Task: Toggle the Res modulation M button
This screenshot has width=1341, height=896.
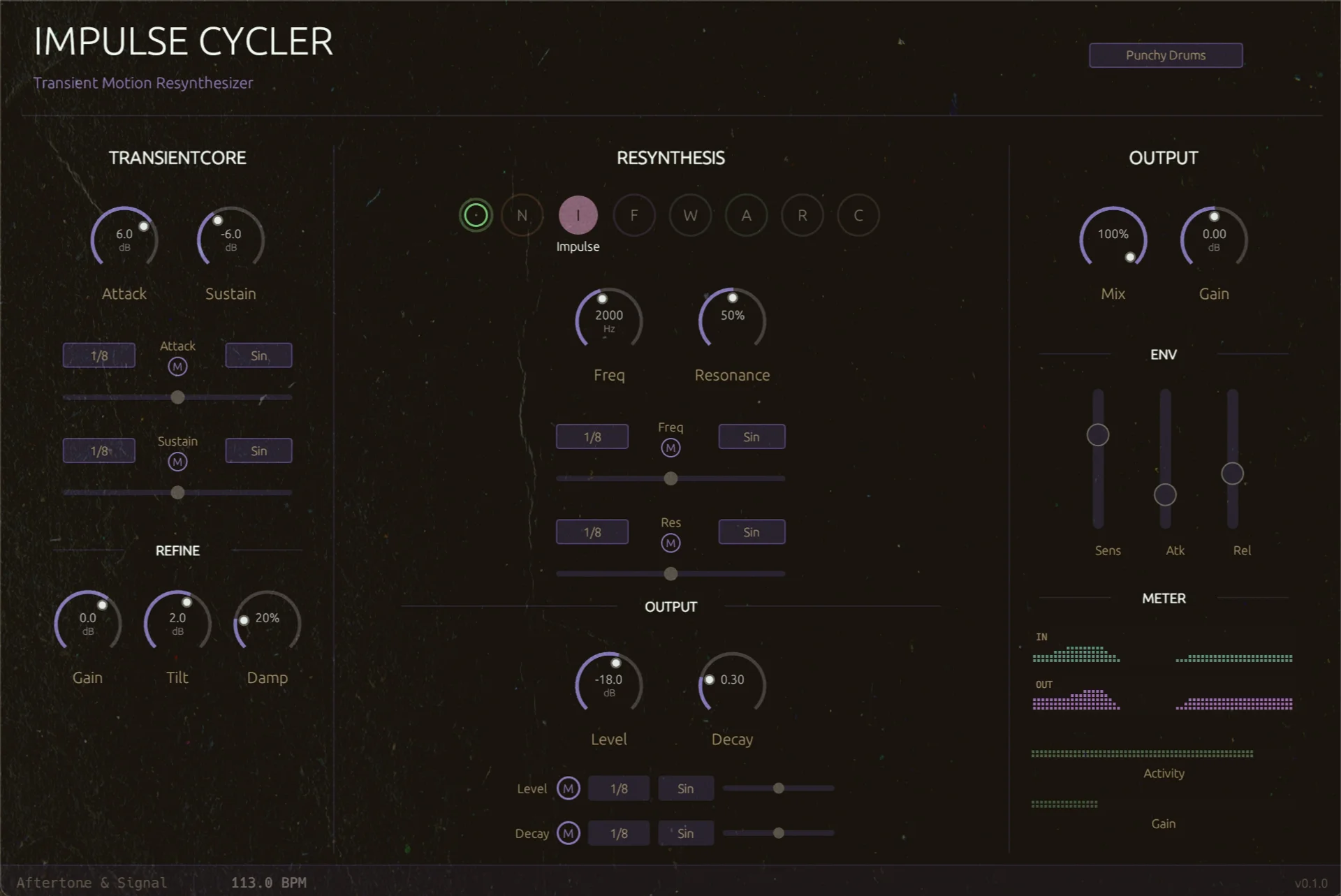Action: coord(670,542)
